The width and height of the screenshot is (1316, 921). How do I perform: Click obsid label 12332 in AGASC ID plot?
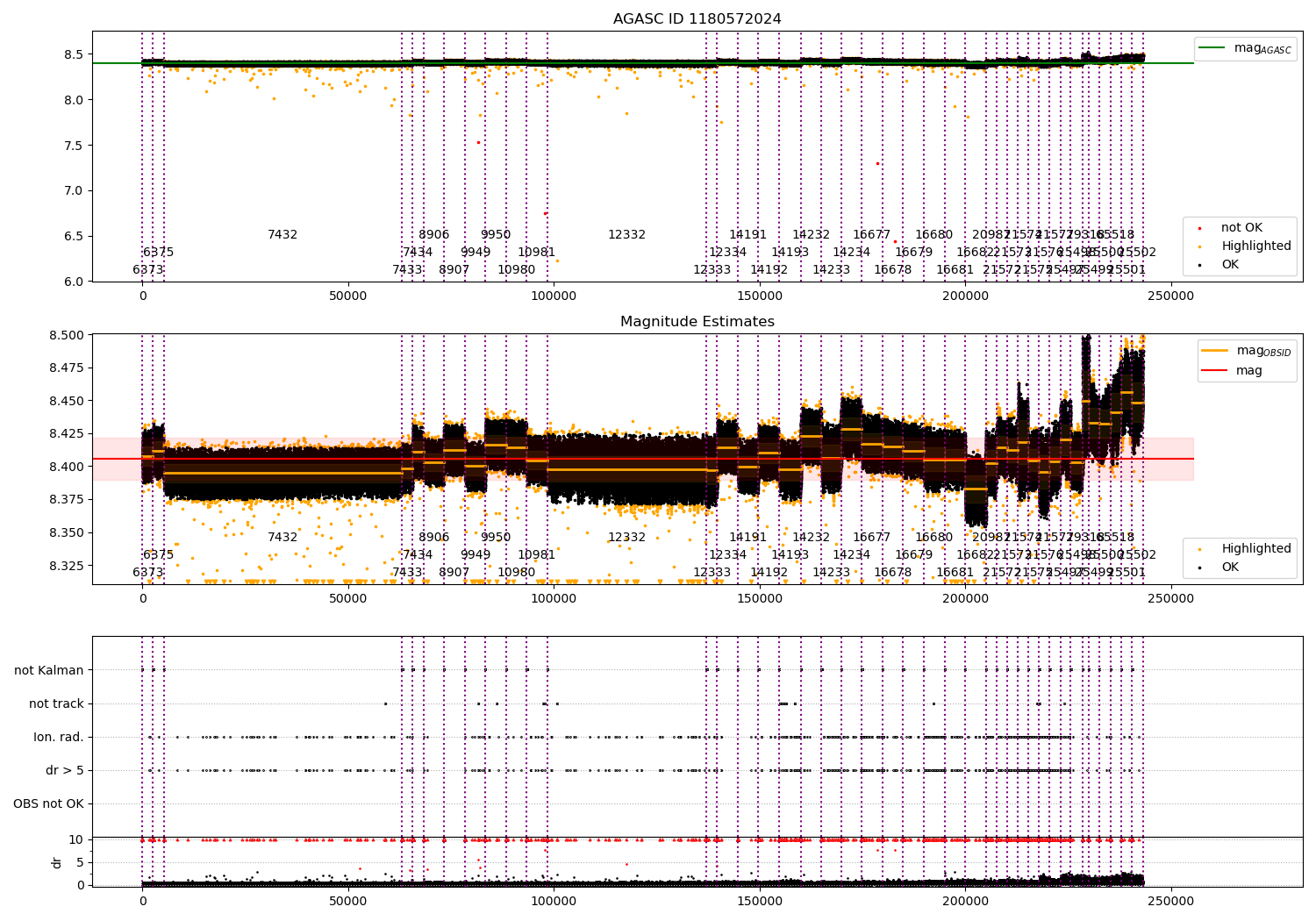626,235
